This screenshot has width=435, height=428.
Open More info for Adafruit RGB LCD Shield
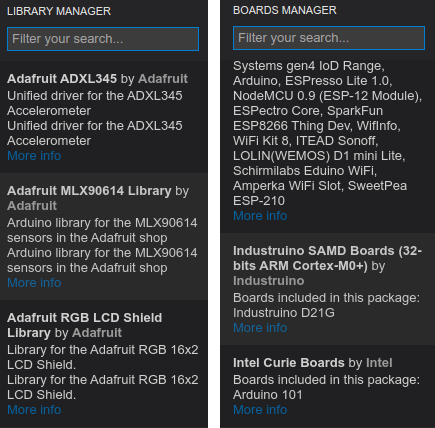34,410
